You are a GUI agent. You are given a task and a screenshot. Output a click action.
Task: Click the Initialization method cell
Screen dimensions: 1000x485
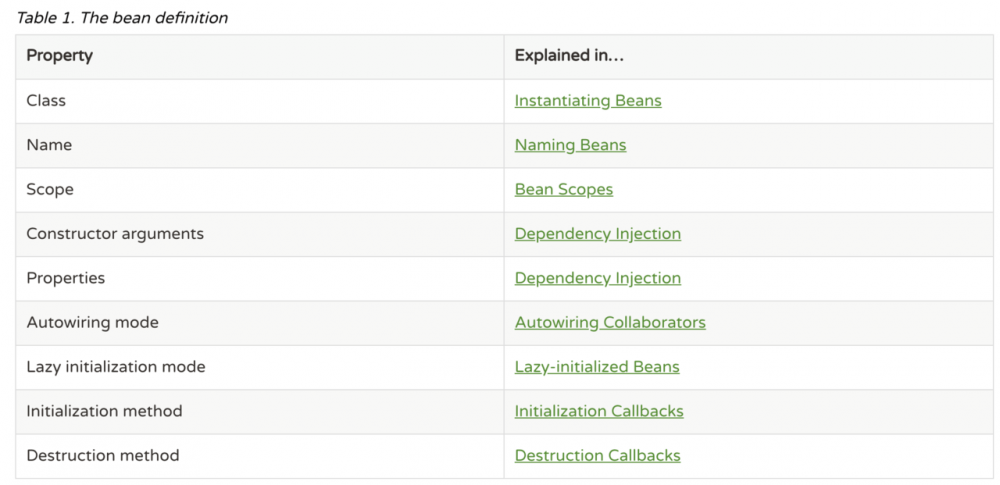[x=104, y=411]
